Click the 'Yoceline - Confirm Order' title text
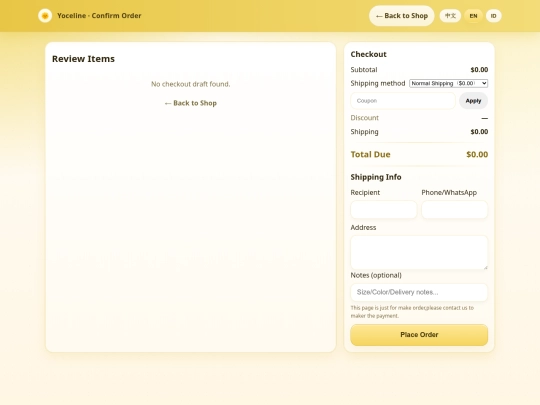 (x=99, y=15)
